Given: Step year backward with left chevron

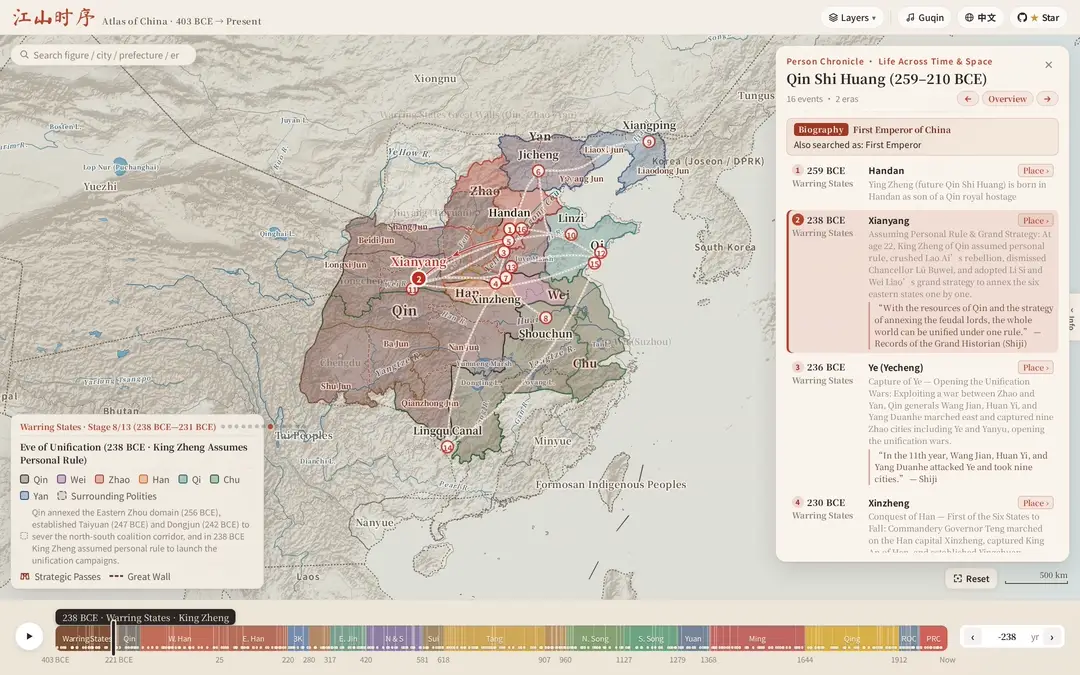Looking at the screenshot, I should click(x=973, y=637).
